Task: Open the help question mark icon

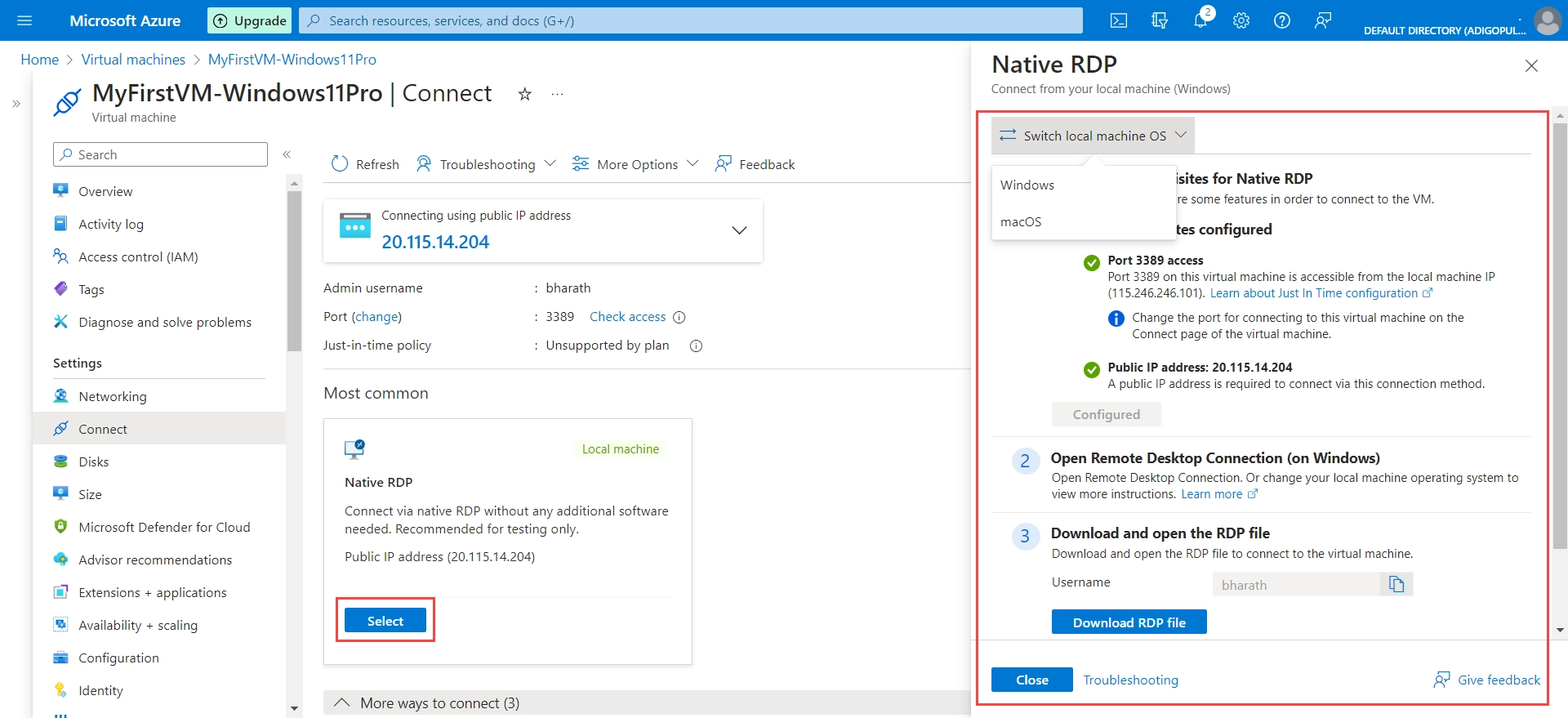Action: click(x=1282, y=20)
